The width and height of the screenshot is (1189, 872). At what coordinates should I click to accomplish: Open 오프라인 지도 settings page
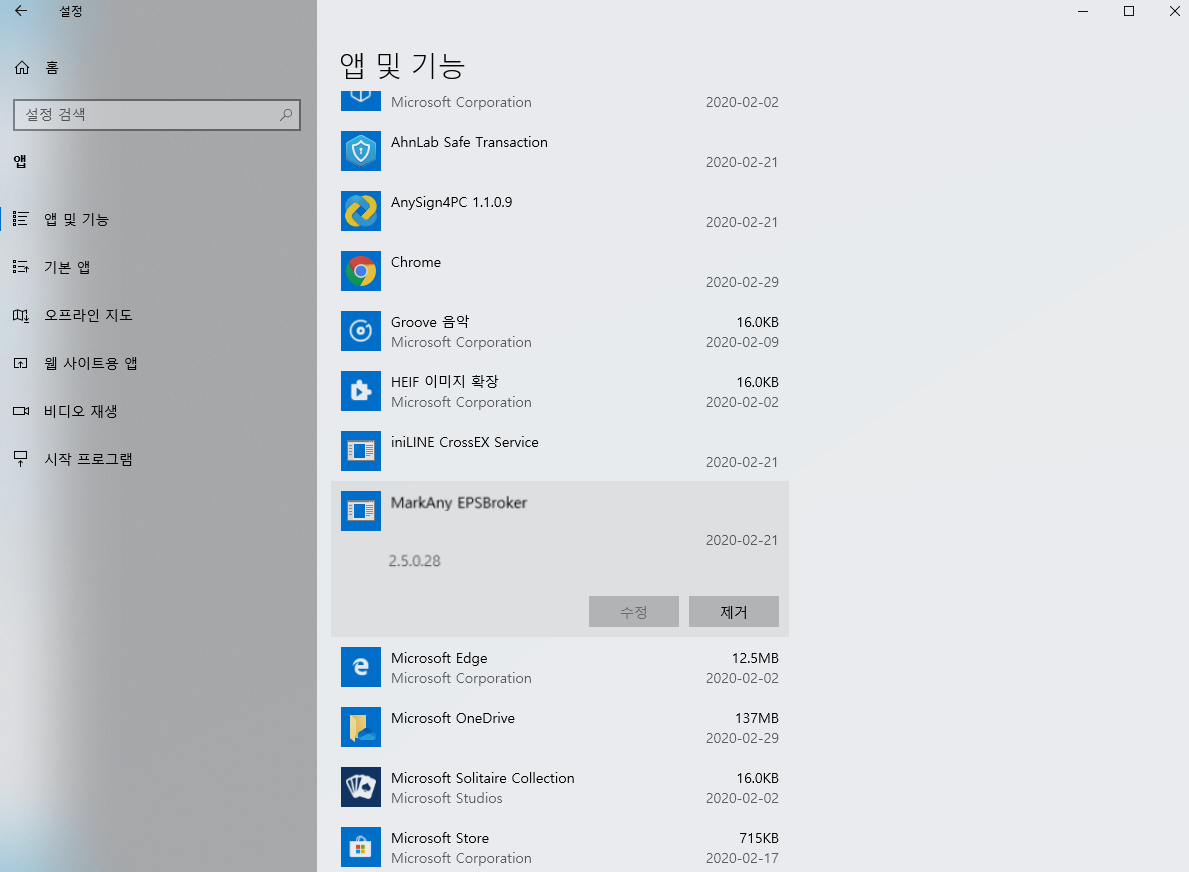[158, 315]
